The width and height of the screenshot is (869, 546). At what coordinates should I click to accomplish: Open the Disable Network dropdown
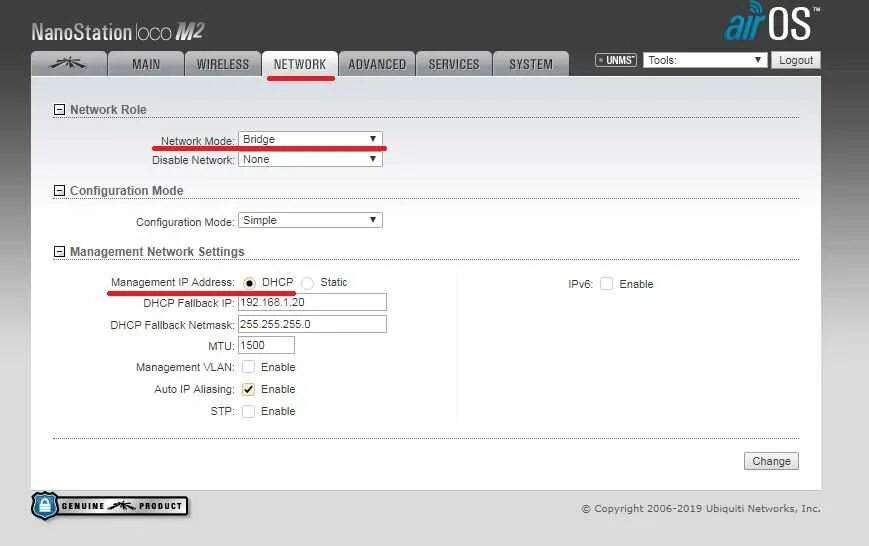click(310, 159)
